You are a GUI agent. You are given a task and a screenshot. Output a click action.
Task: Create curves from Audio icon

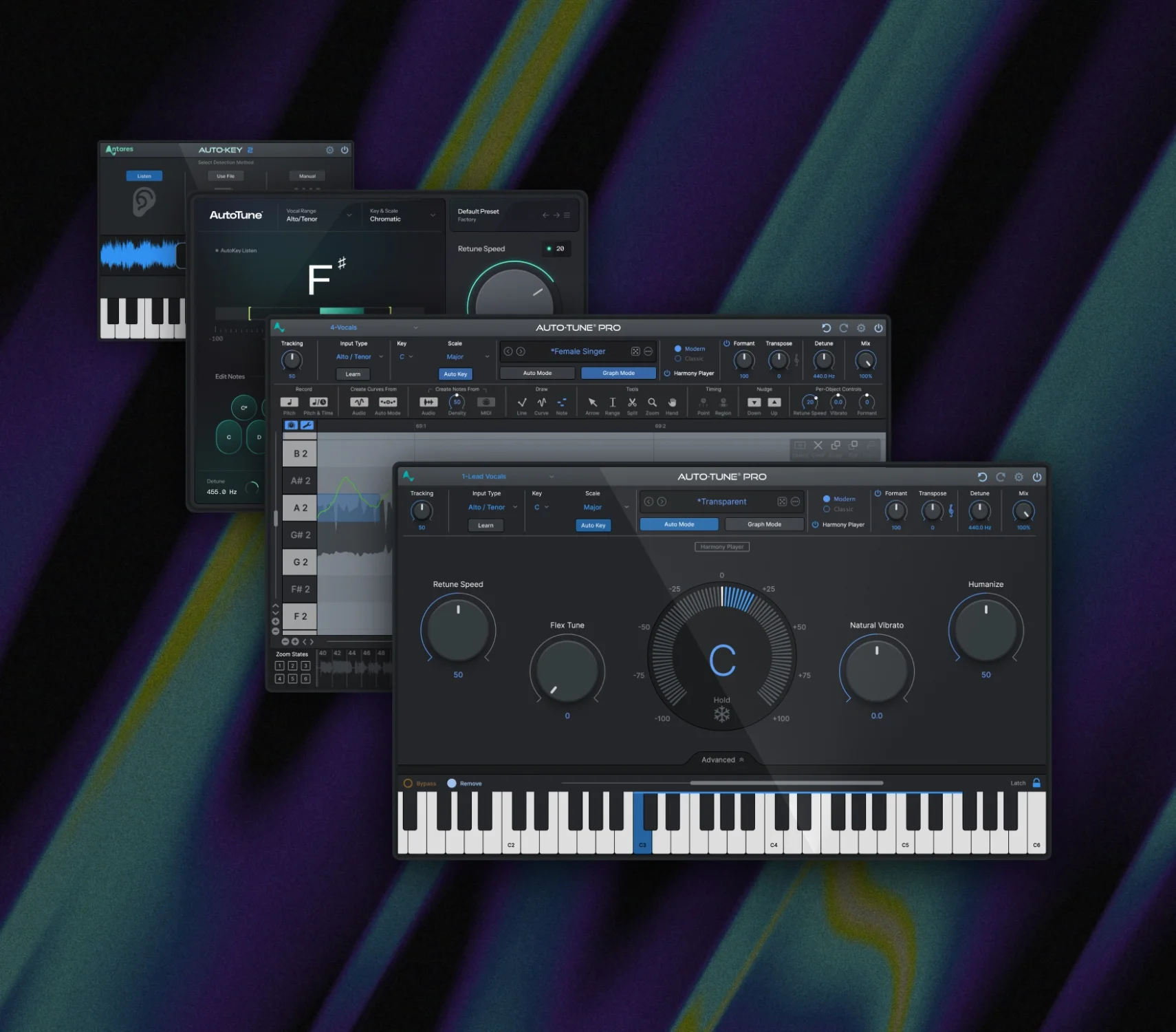359,402
